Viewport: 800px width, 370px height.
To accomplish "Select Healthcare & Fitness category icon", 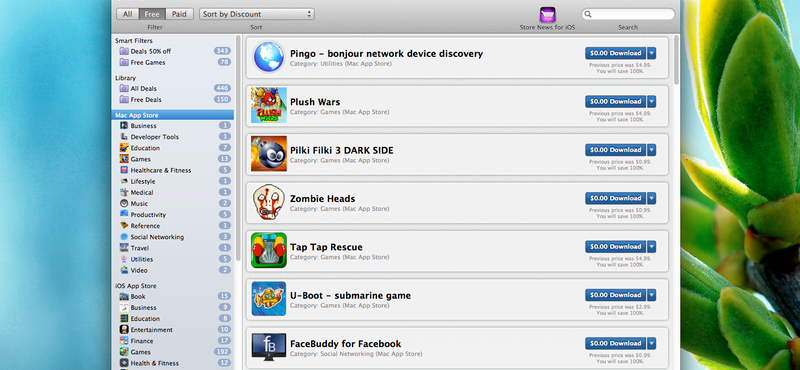I will point(124,170).
